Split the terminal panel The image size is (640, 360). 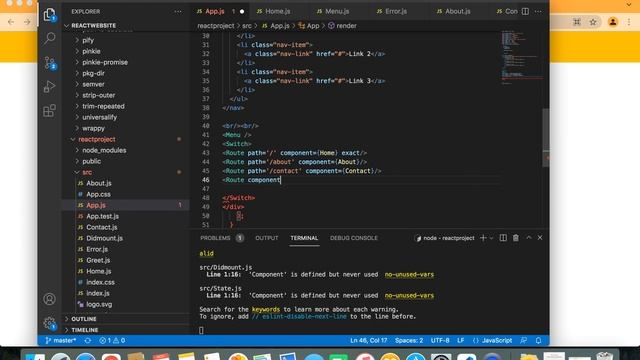(503, 238)
